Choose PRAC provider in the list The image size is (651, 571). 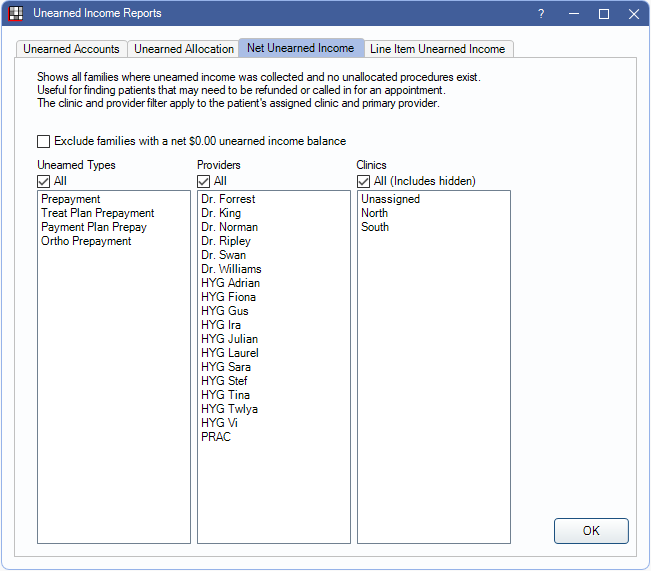215,437
